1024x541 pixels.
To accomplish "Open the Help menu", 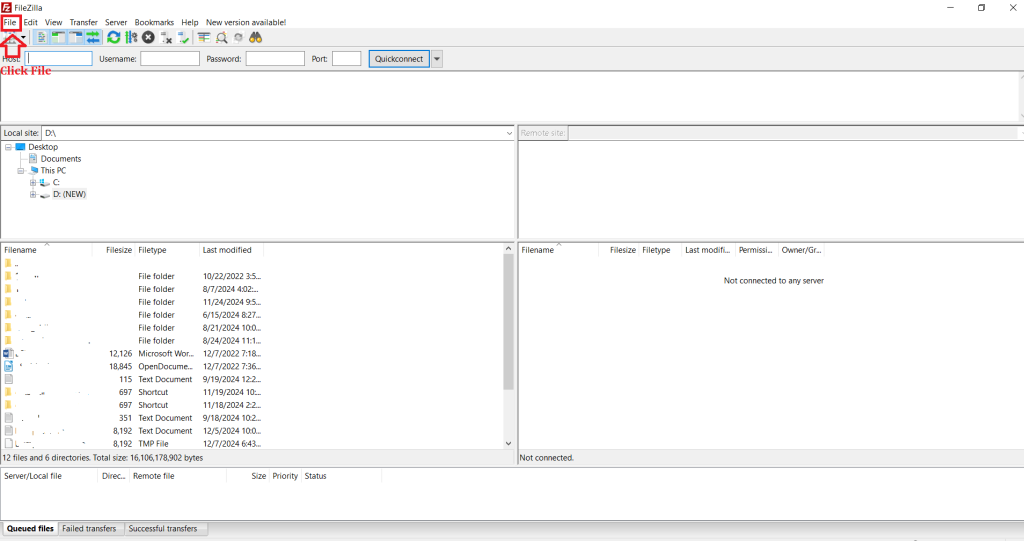I will click(189, 22).
